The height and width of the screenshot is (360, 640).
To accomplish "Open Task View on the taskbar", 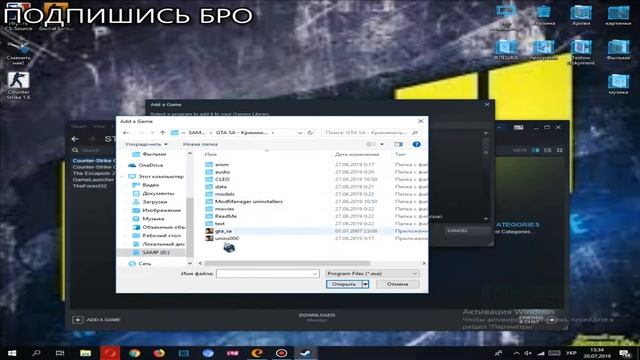I will tap(60, 353).
